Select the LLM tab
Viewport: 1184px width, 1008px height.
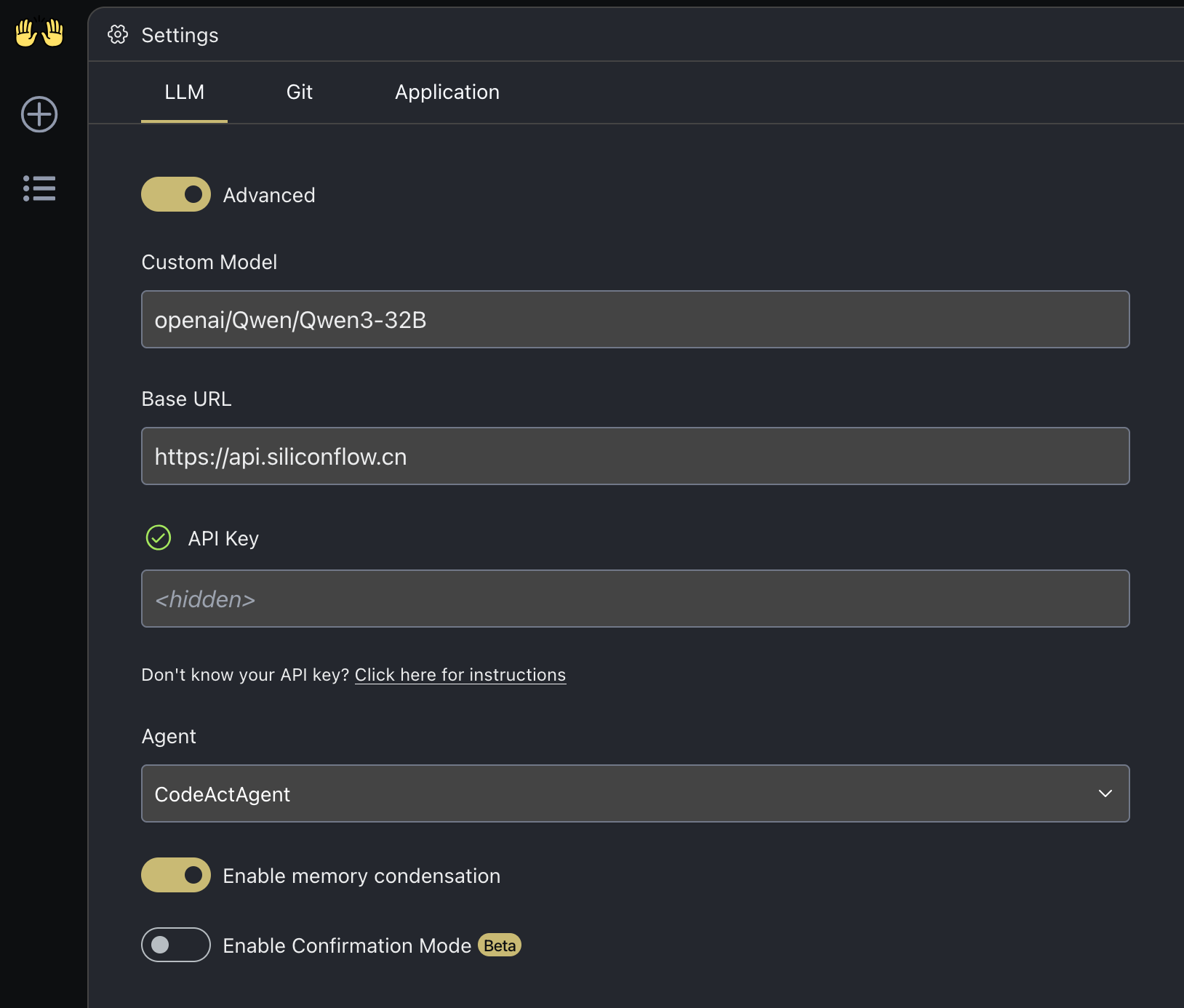[x=184, y=92]
